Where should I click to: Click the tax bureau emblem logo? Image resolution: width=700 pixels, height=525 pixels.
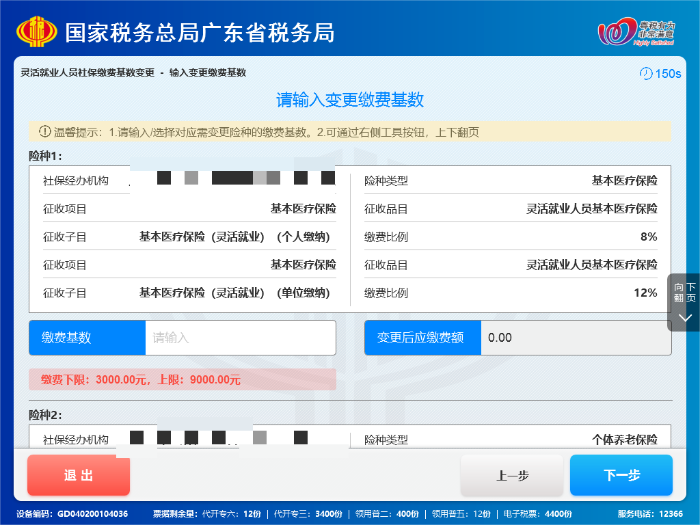(37, 31)
